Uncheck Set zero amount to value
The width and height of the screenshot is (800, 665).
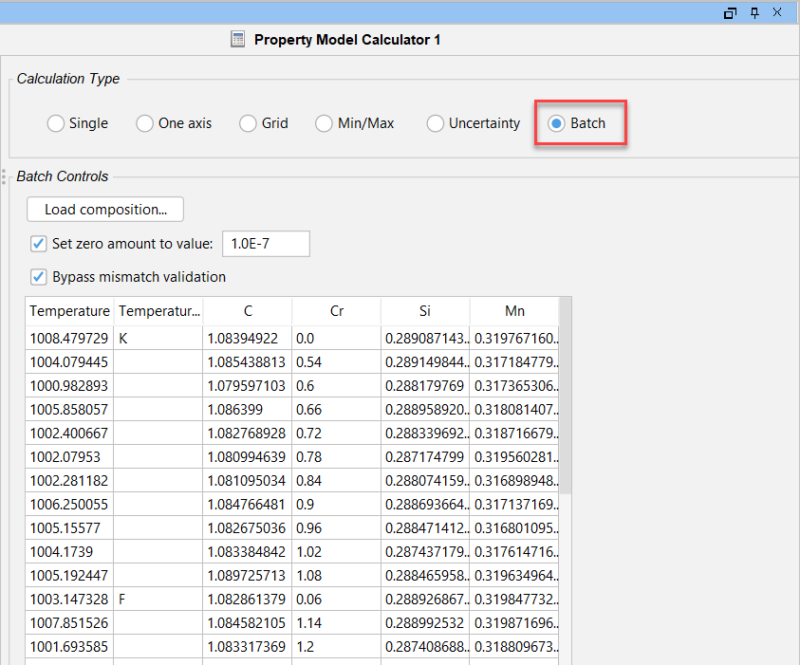[38, 244]
